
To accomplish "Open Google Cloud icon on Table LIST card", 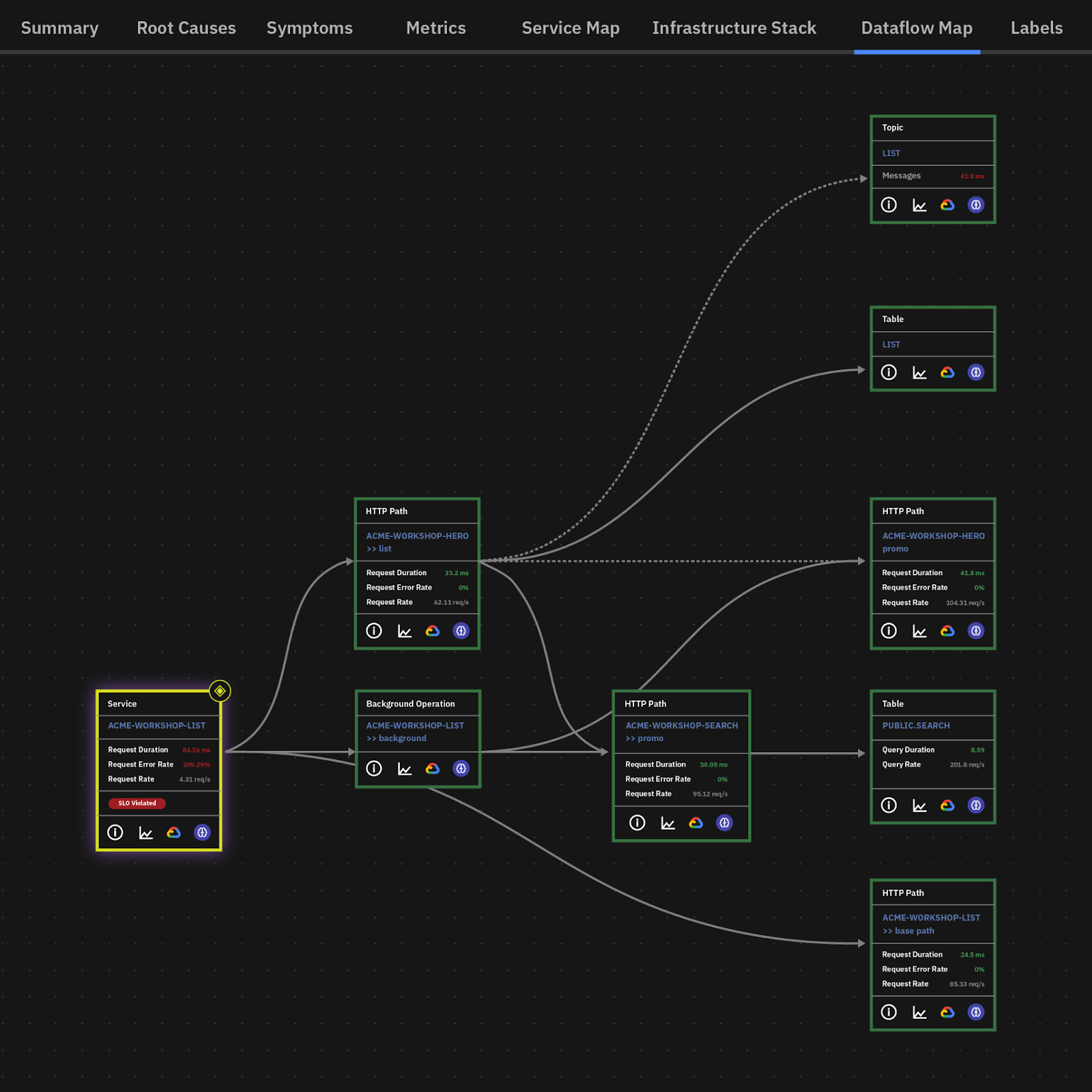I will click(947, 372).
